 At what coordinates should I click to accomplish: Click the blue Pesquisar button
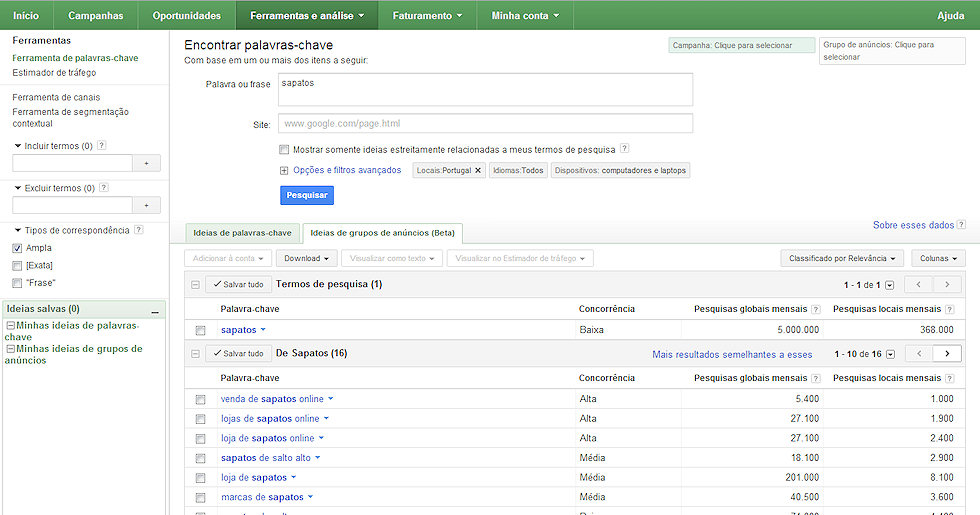[307, 195]
